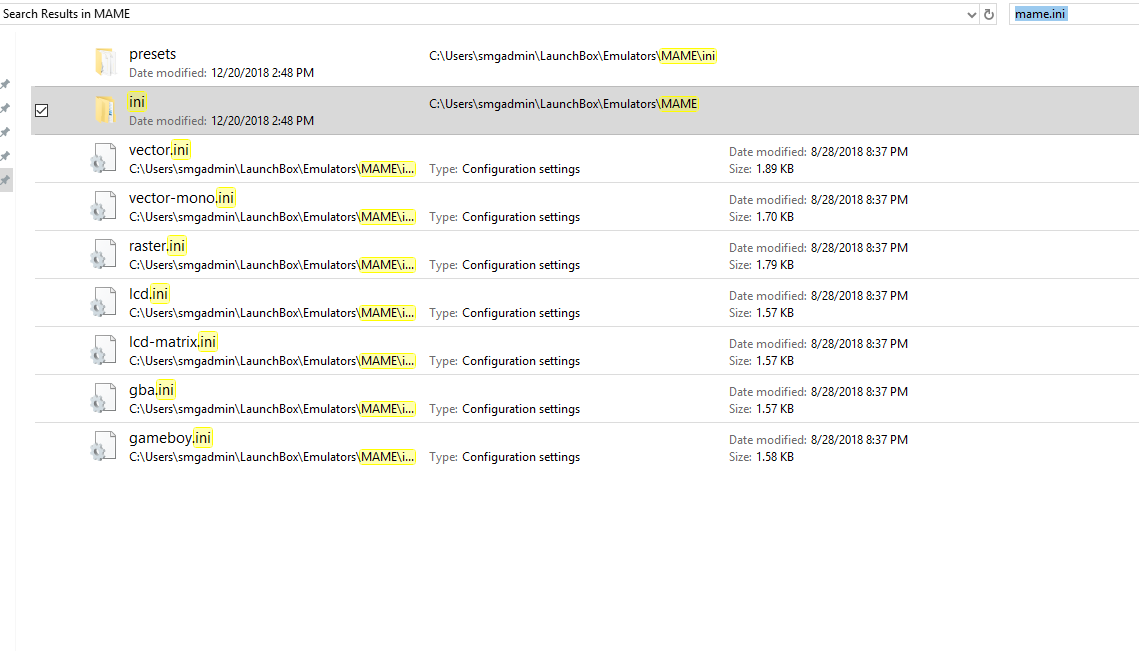Select the ini folder name

point(137,102)
